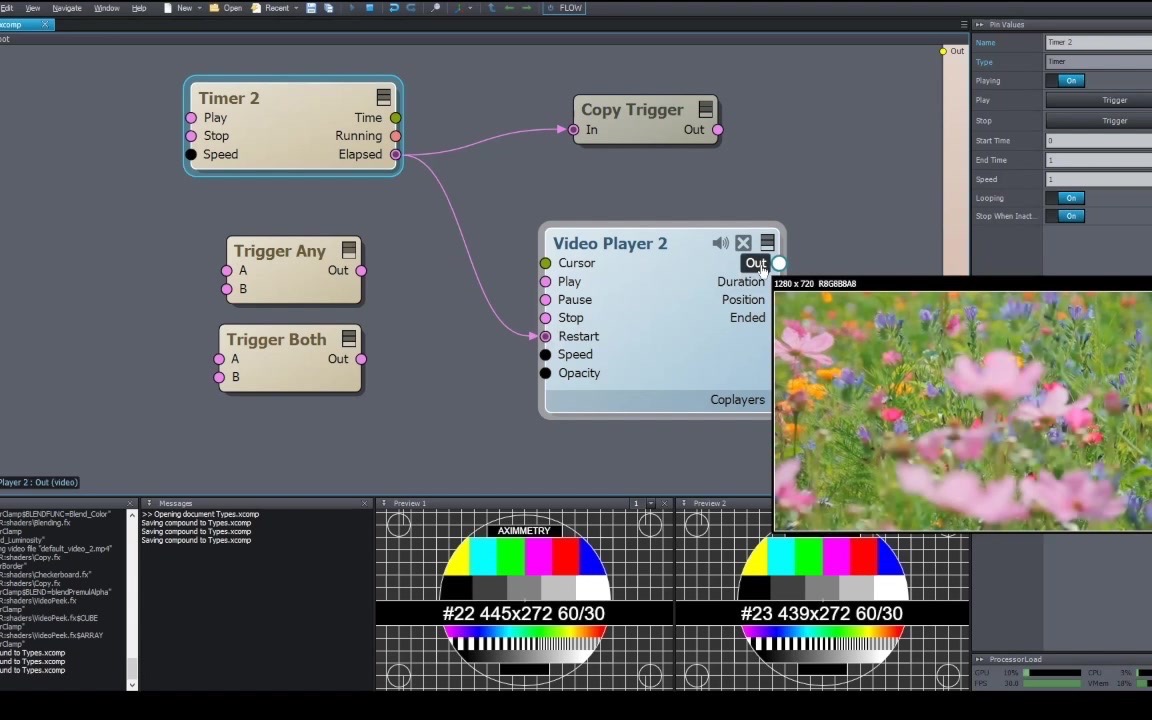The image size is (1152, 720).
Task: Mute Video Player 2 with the speaker icon
Action: 720,243
